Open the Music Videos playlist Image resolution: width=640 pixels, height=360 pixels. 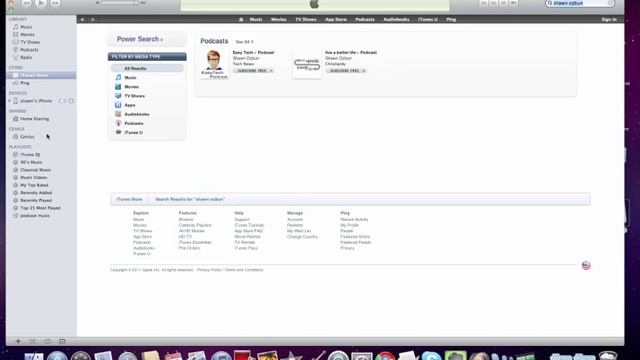33,178
